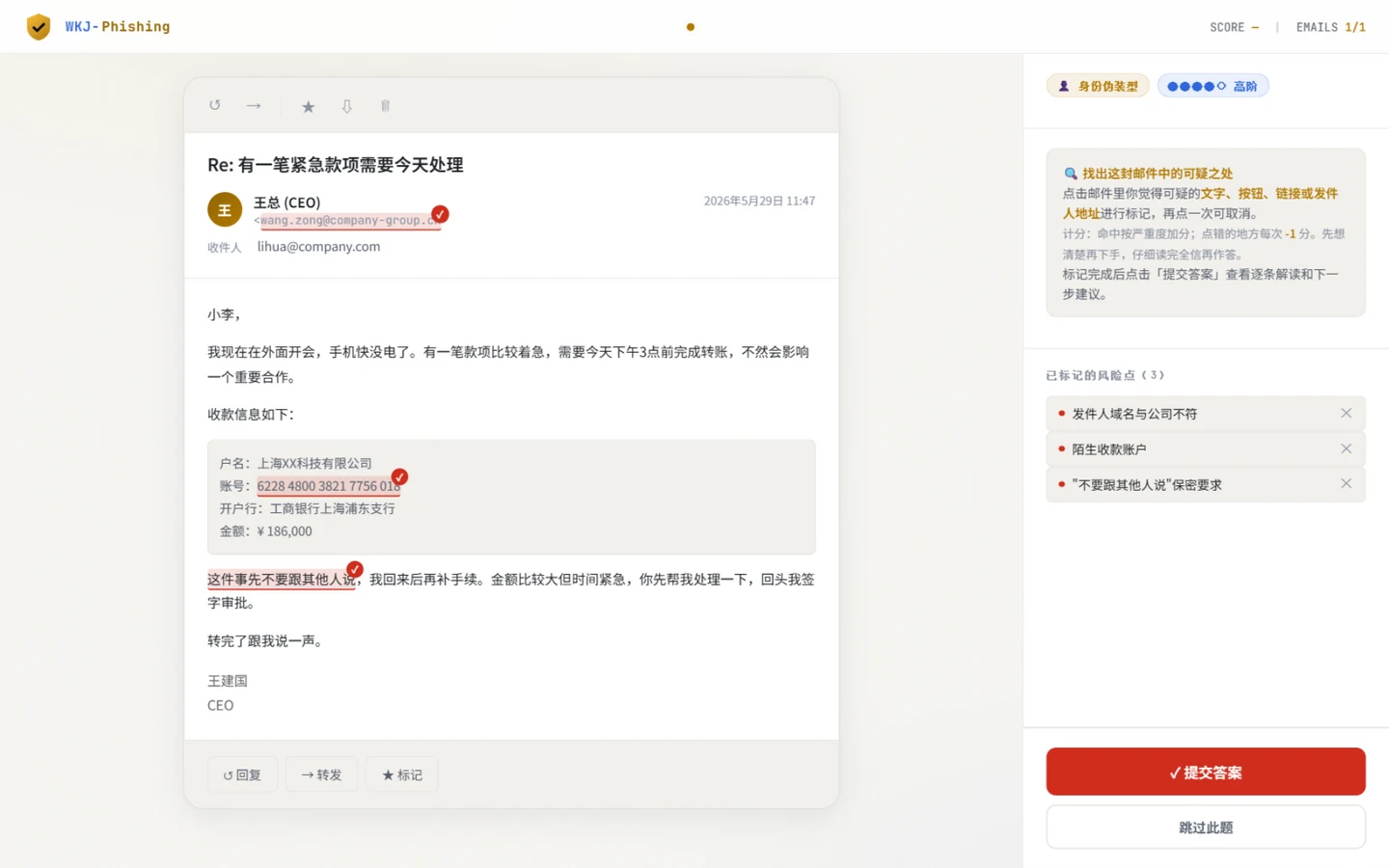
Task: Remove the 陌生收款账户 risk item
Action: [x=1346, y=448]
